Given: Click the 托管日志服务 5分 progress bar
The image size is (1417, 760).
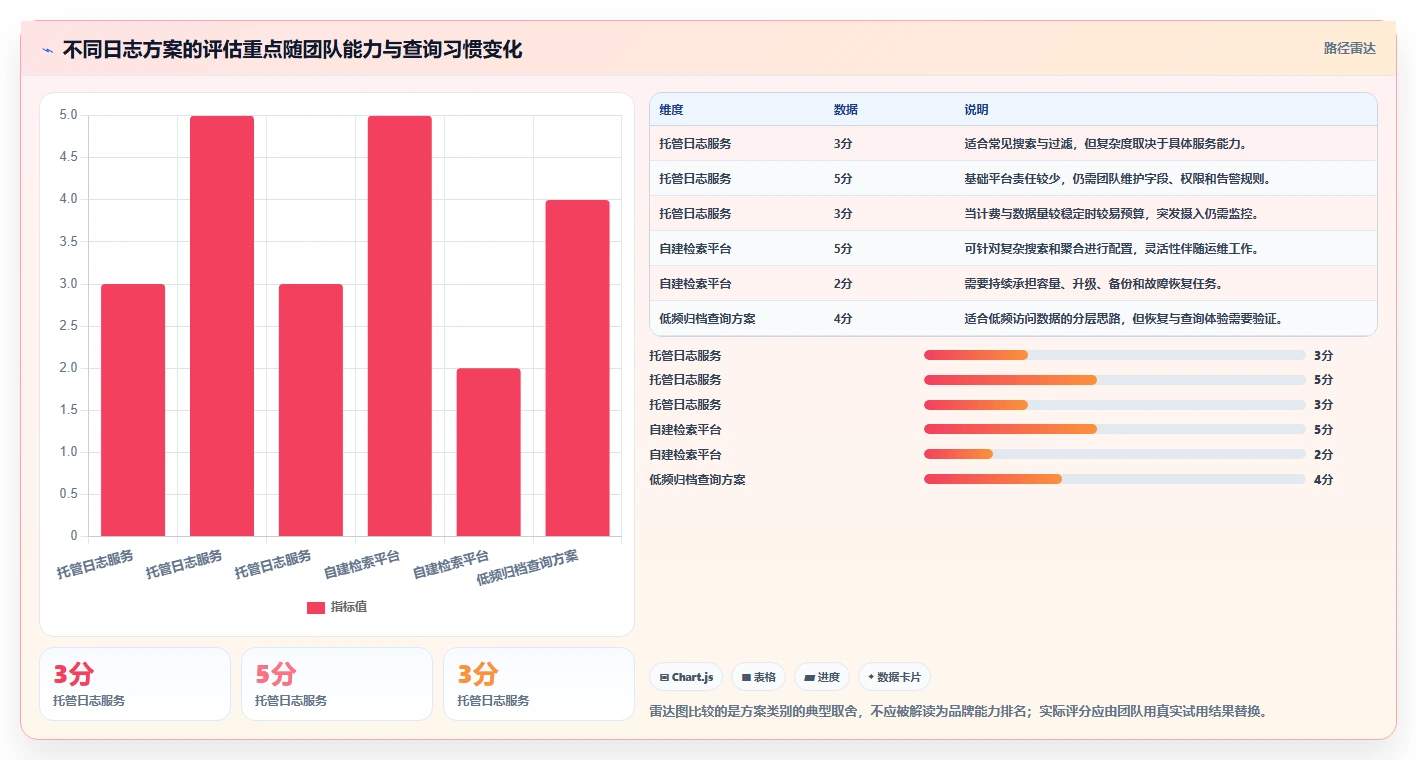Looking at the screenshot, I should point(1114,380).
